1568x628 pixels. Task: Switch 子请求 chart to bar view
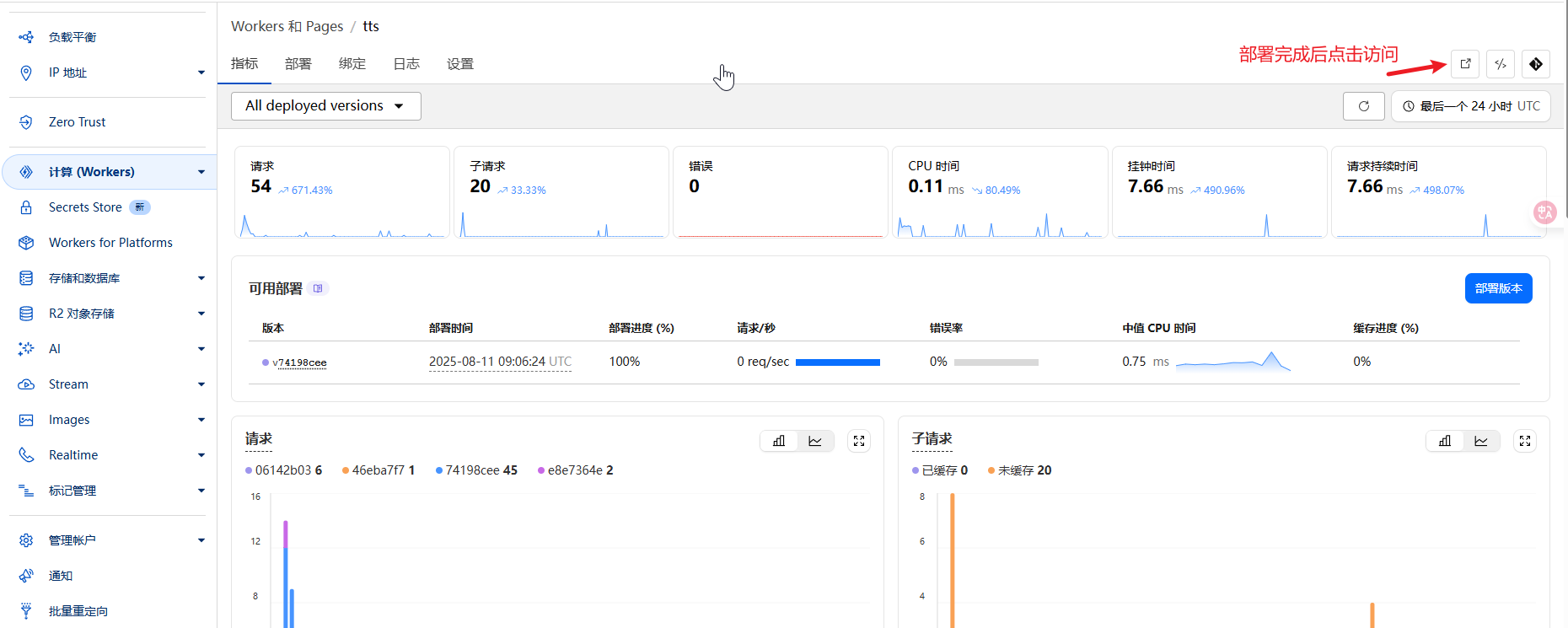1445,441
